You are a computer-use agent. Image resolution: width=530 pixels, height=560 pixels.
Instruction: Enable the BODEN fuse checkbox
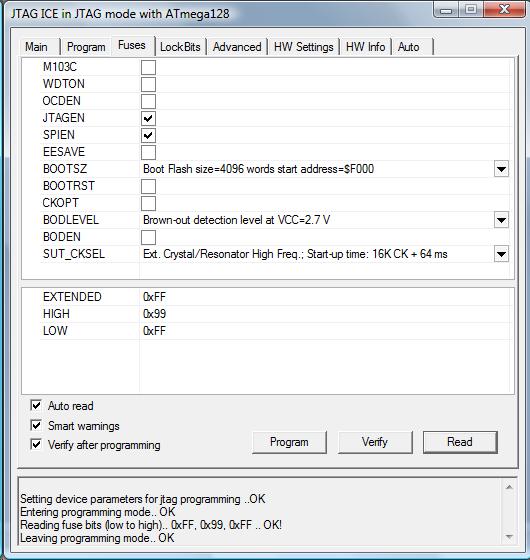(x=148, y=237)
